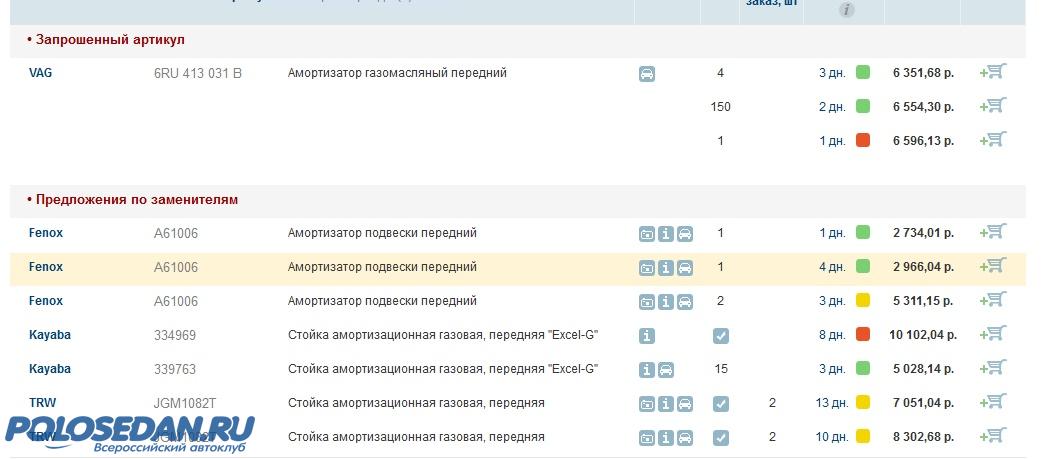Viewport: 1059px width, 459px height.
Task: Click delivery info icon in table header
Action: point(846,10)
